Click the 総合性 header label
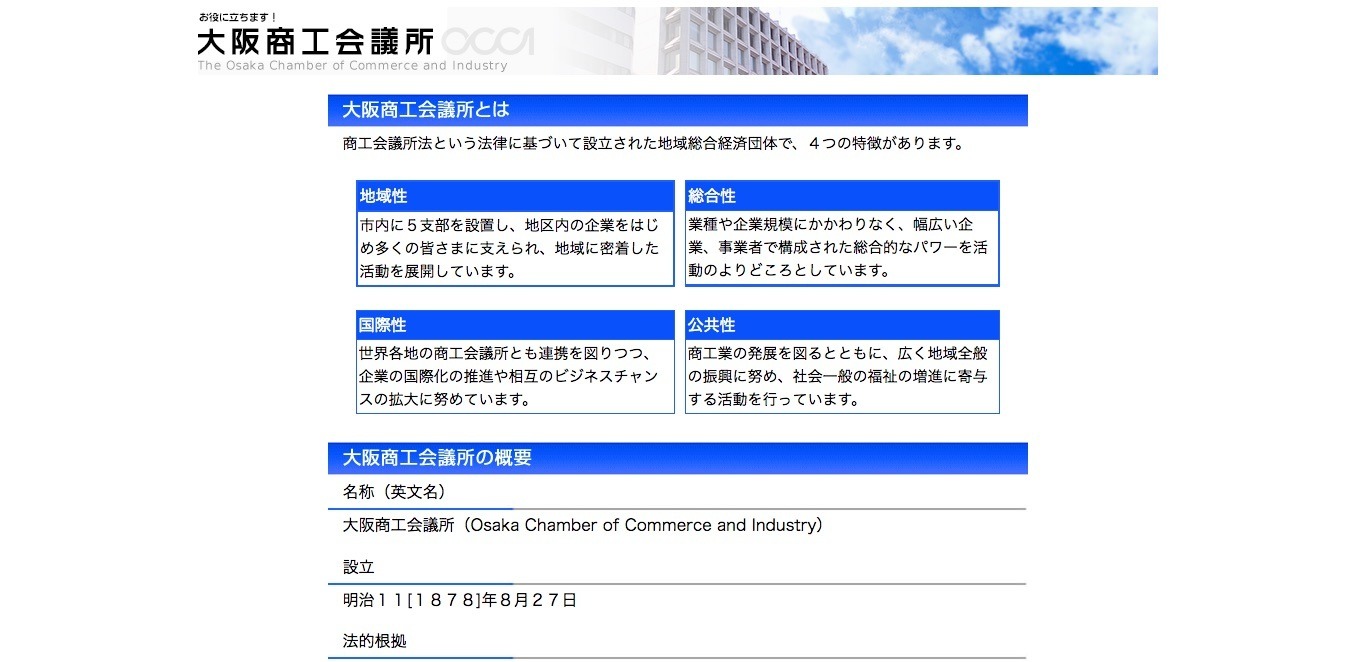The width and height of the screenshot is (1358, 662). pos(706,196)
